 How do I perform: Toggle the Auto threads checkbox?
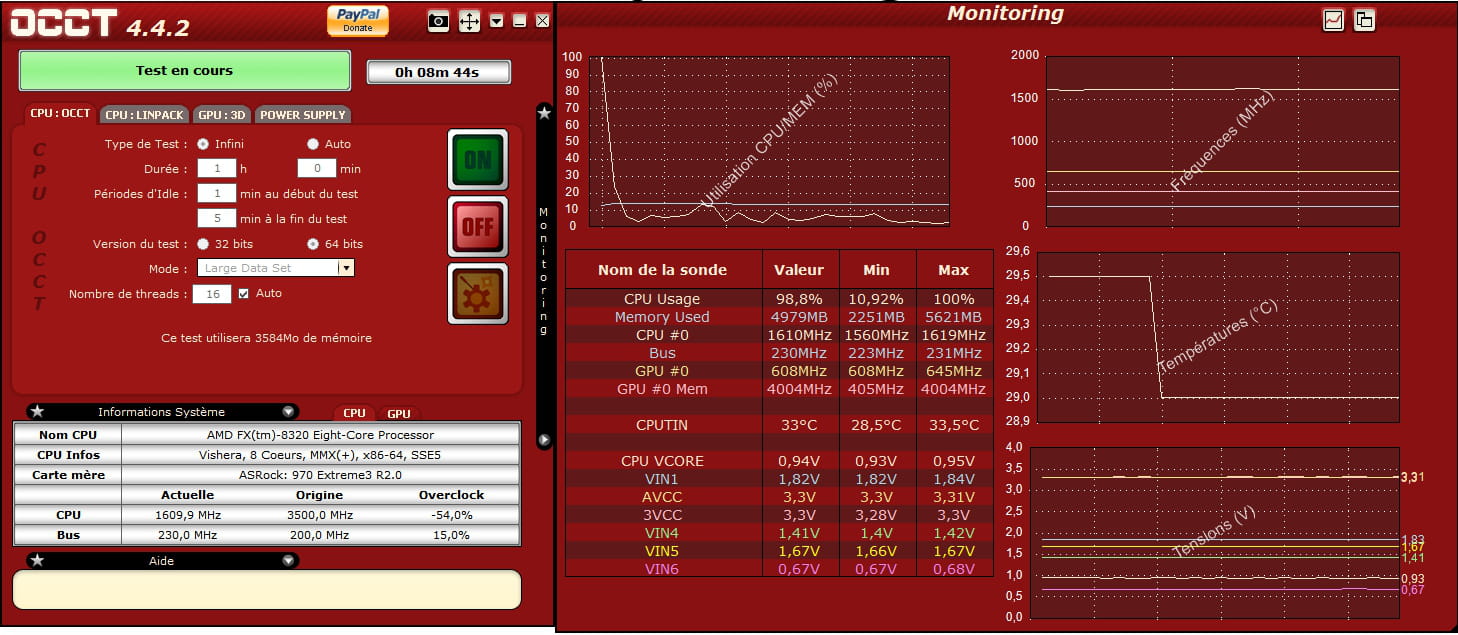click(x=243, y=294)
